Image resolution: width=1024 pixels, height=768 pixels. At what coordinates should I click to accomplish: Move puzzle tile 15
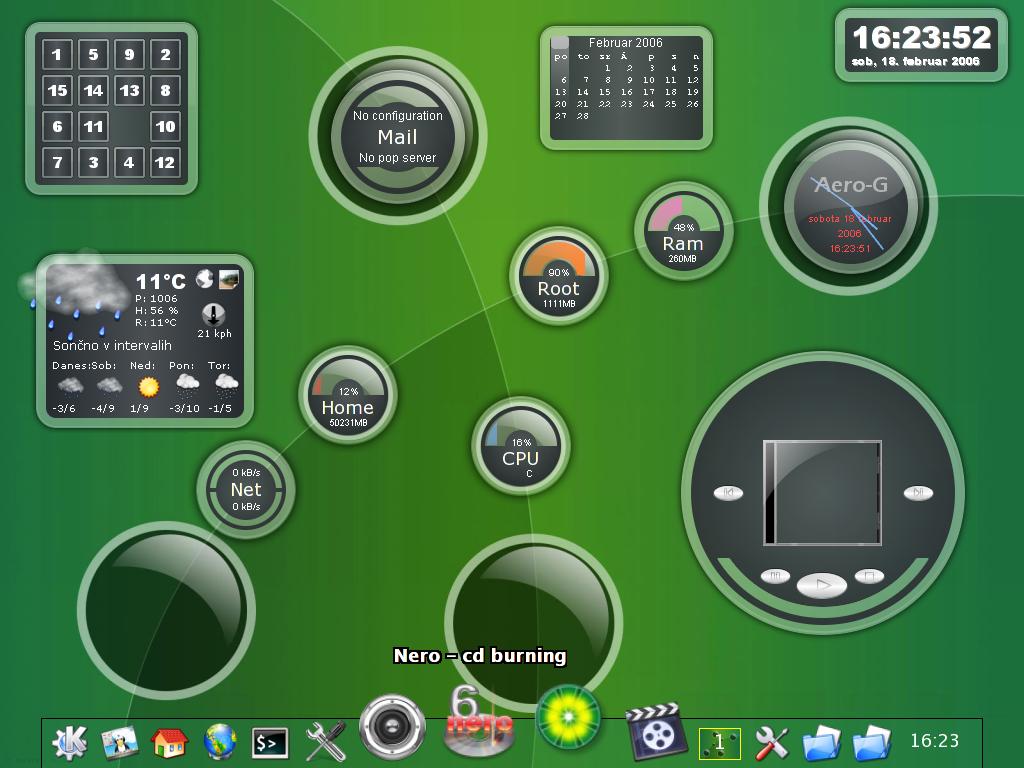pyautogui.click(x=57, y=90)
